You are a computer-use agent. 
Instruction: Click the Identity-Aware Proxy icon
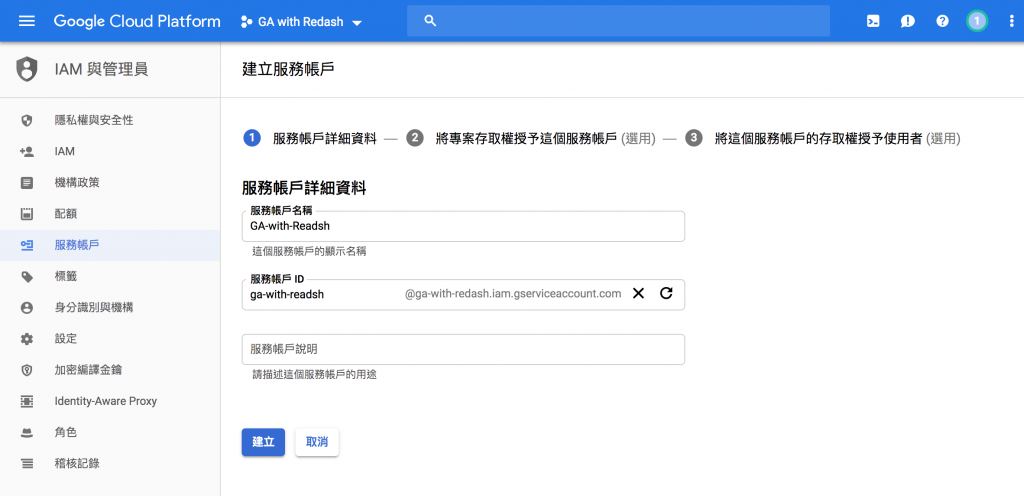pos(27,401)
